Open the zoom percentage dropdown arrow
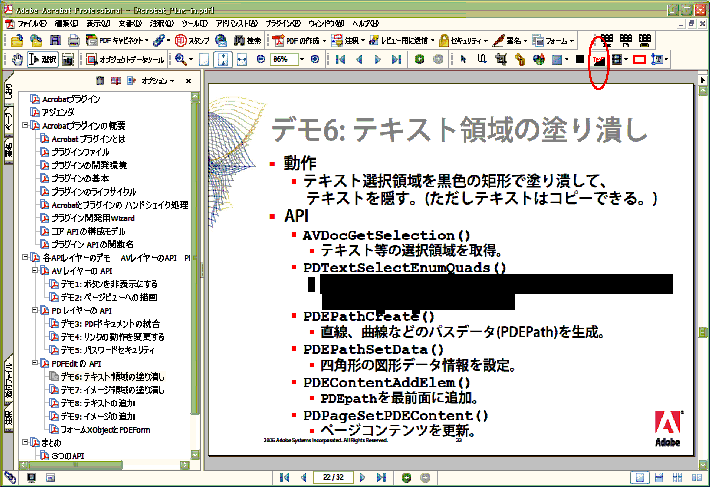 pos(302,59)
